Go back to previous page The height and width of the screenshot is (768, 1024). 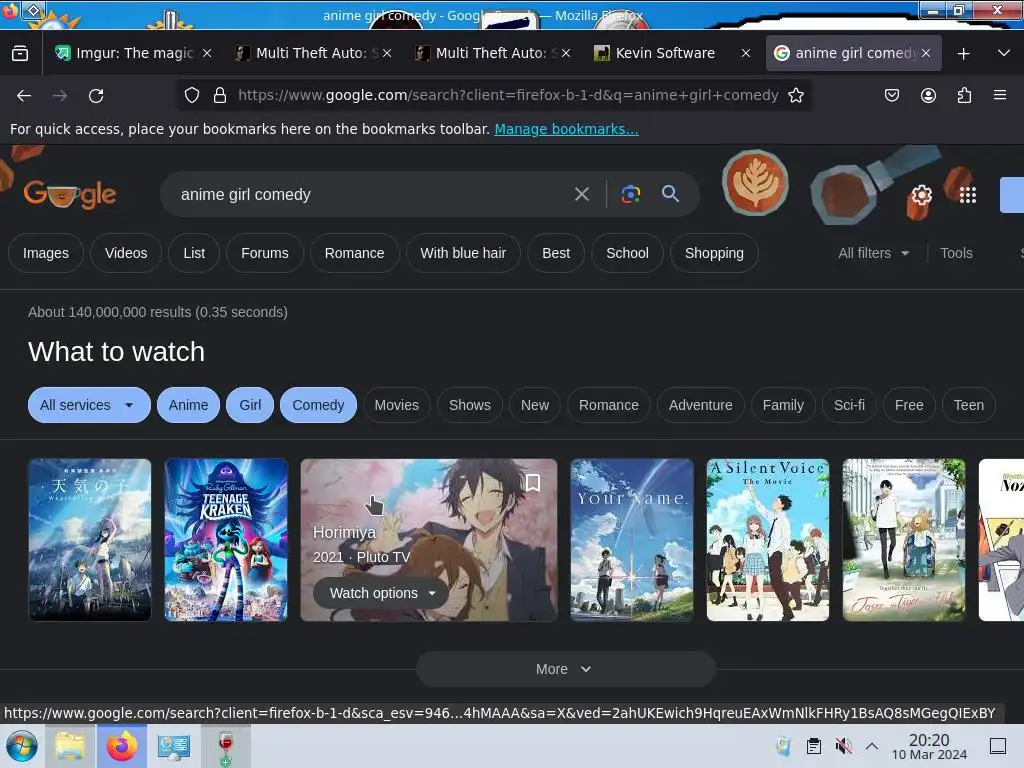(24, 96)
